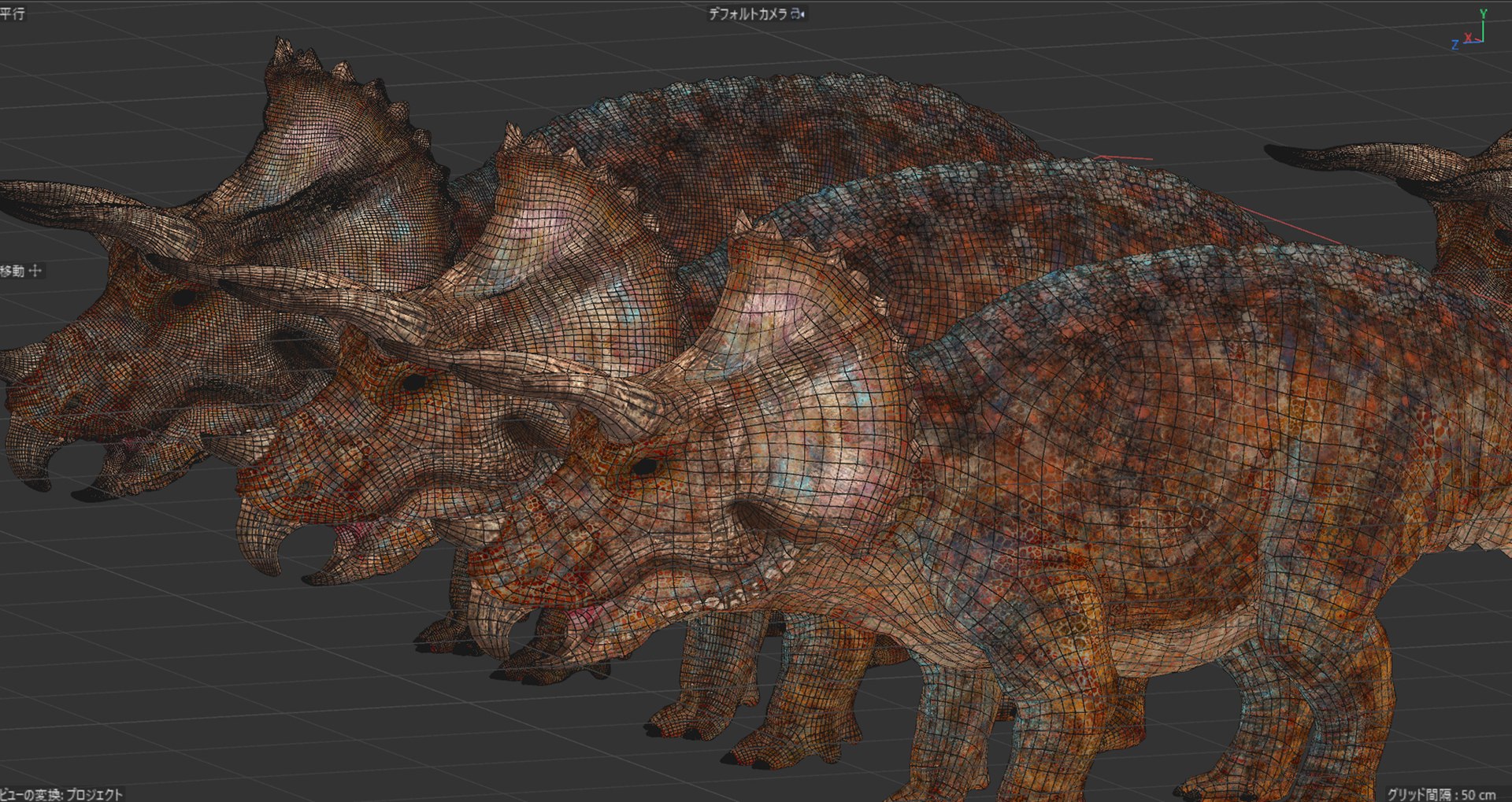1512x802 pixels.
Task: Click the camera icon beside デフォルトカメラ
Action: pos(798,13)
